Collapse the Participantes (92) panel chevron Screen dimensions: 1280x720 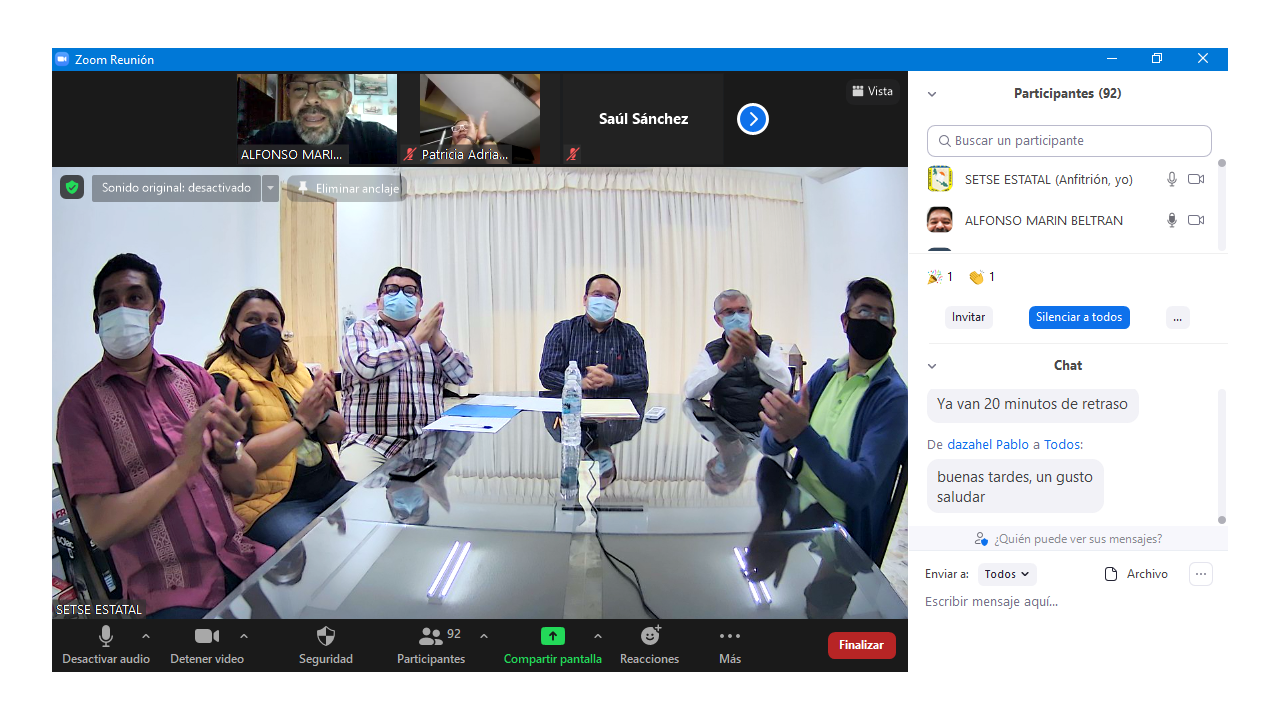932,94
